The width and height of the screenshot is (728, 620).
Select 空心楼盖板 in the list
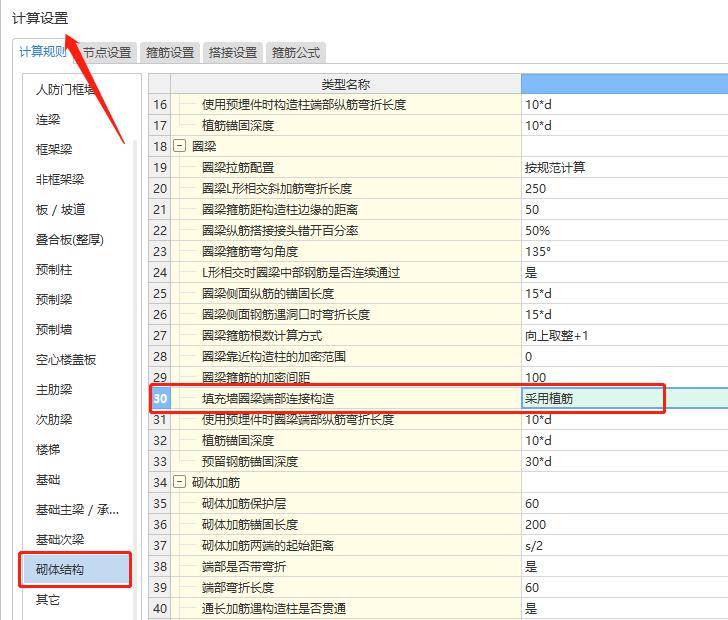click(66, 360)
